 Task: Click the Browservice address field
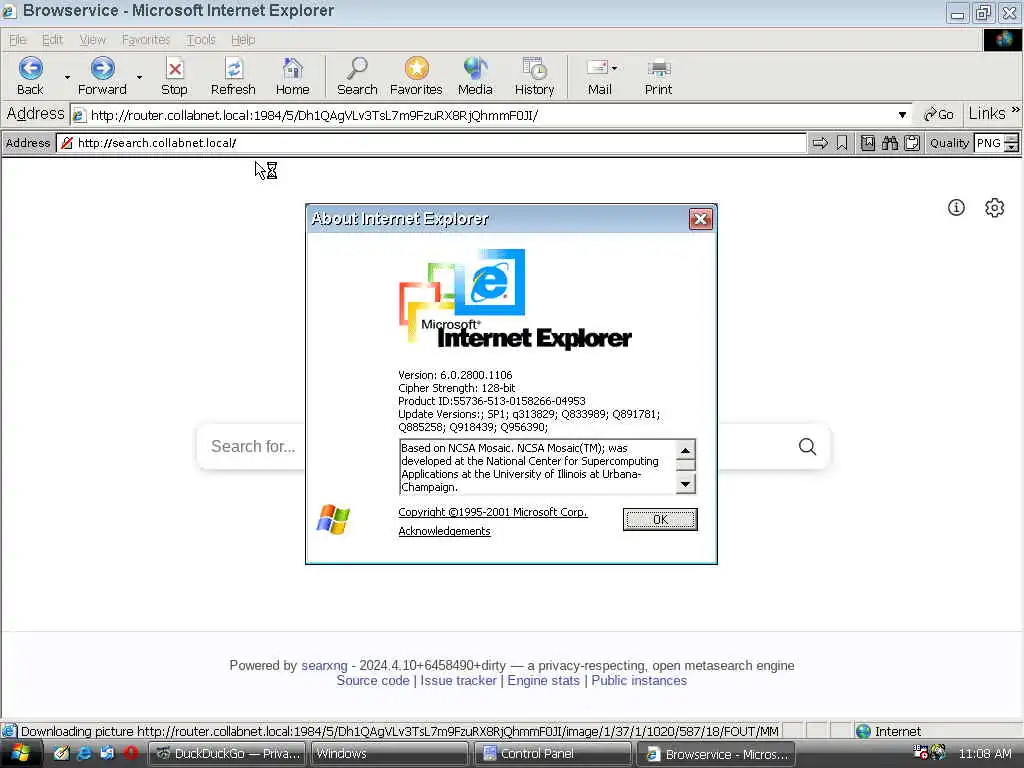click(x=431, y=143)
